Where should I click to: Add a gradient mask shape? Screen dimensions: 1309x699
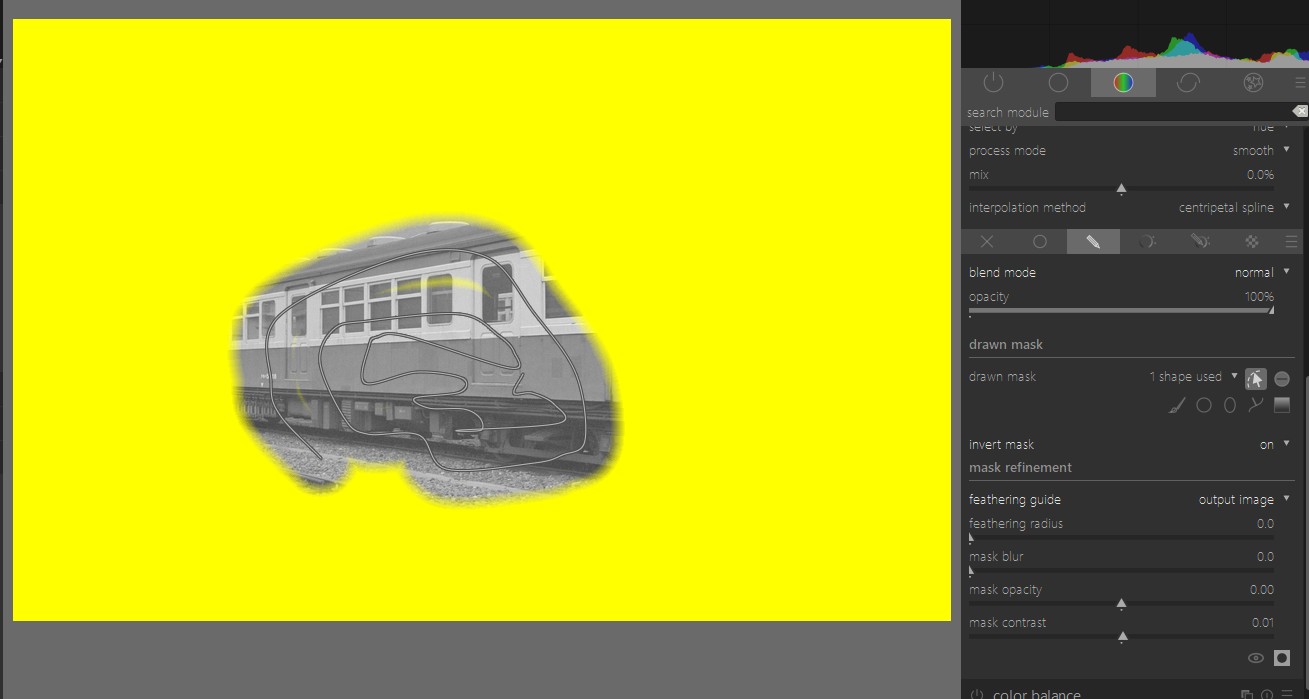pyautogui.click(x=1282, y=405)
